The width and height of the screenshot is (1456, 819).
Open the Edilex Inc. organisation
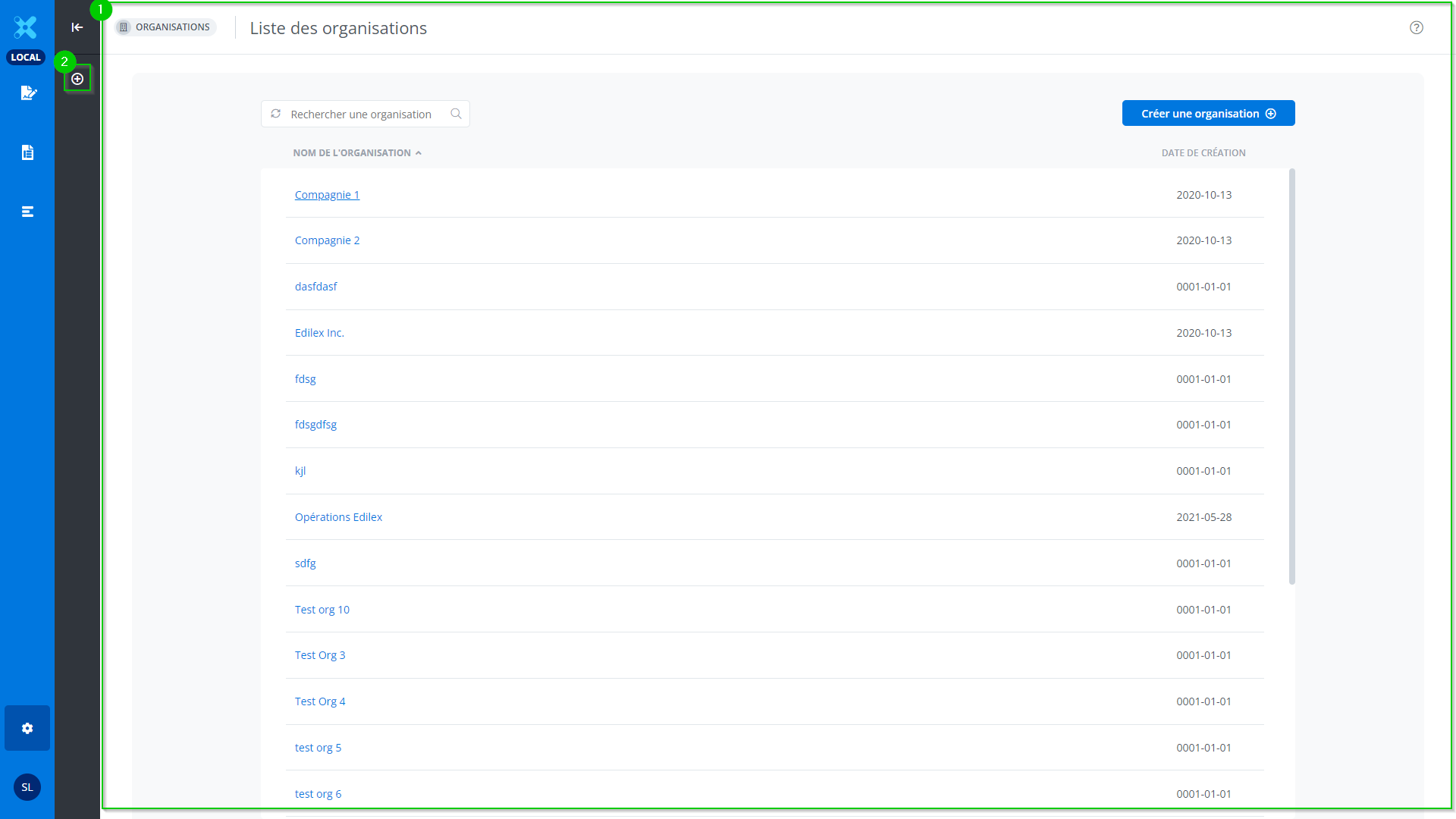tap(319, 333)
